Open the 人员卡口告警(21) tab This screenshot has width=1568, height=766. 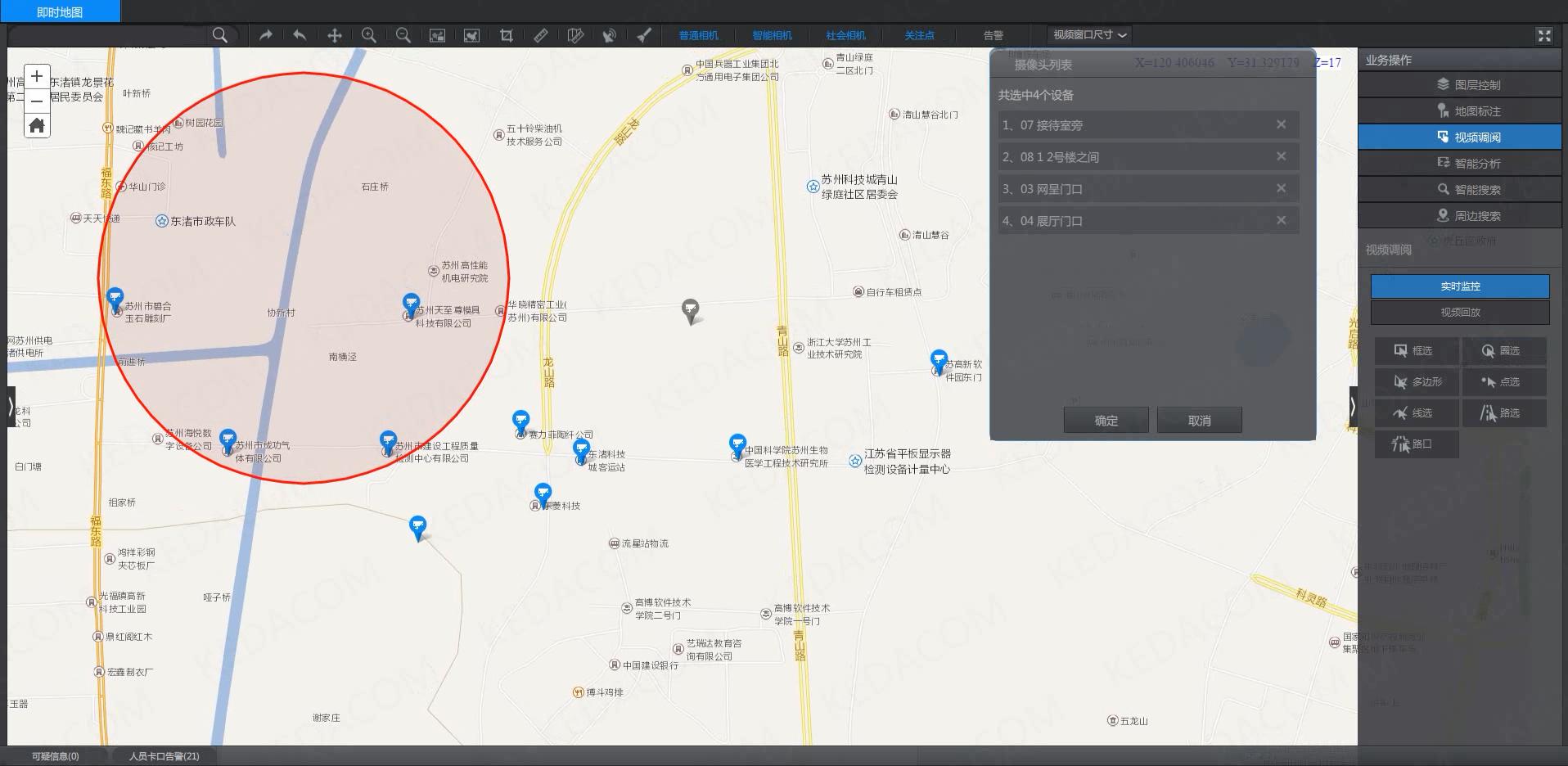pos(164,756)
